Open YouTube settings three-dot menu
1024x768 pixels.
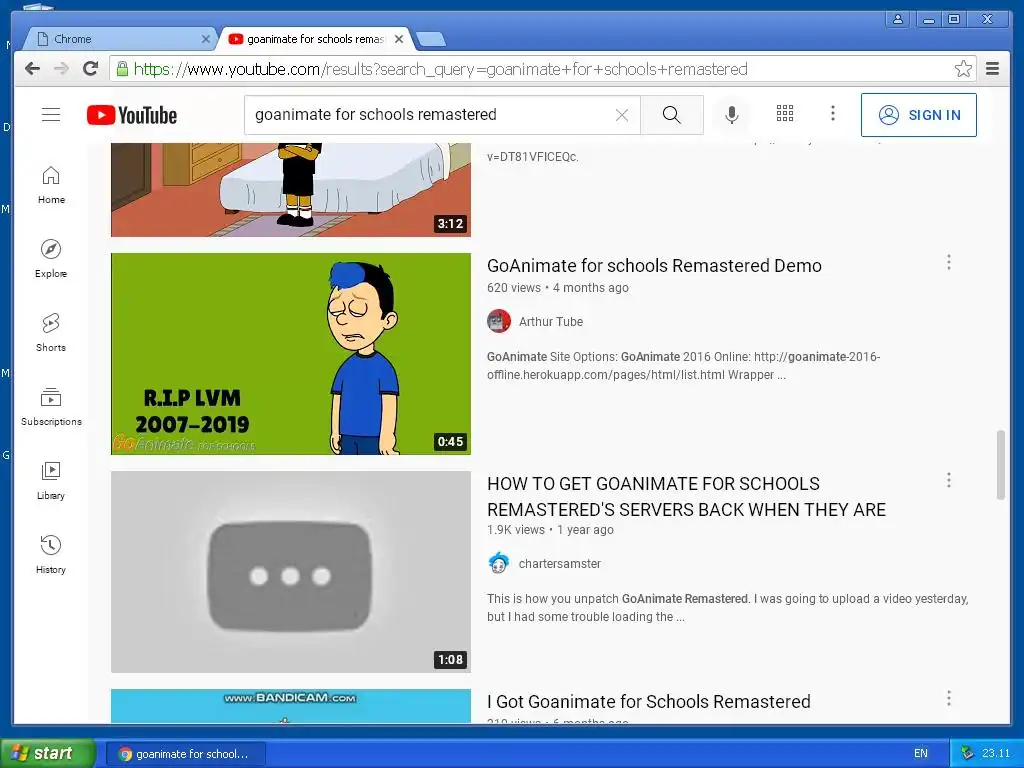(833, 114)
